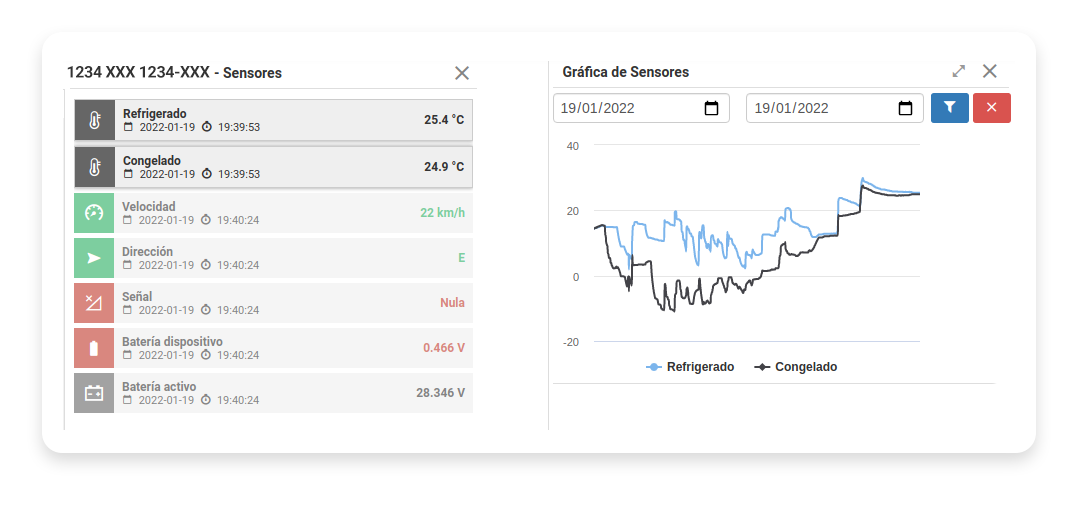Click the start date input field
Image resolution: width=1081 pixels, height=514 pixels.
coord(620,108)
